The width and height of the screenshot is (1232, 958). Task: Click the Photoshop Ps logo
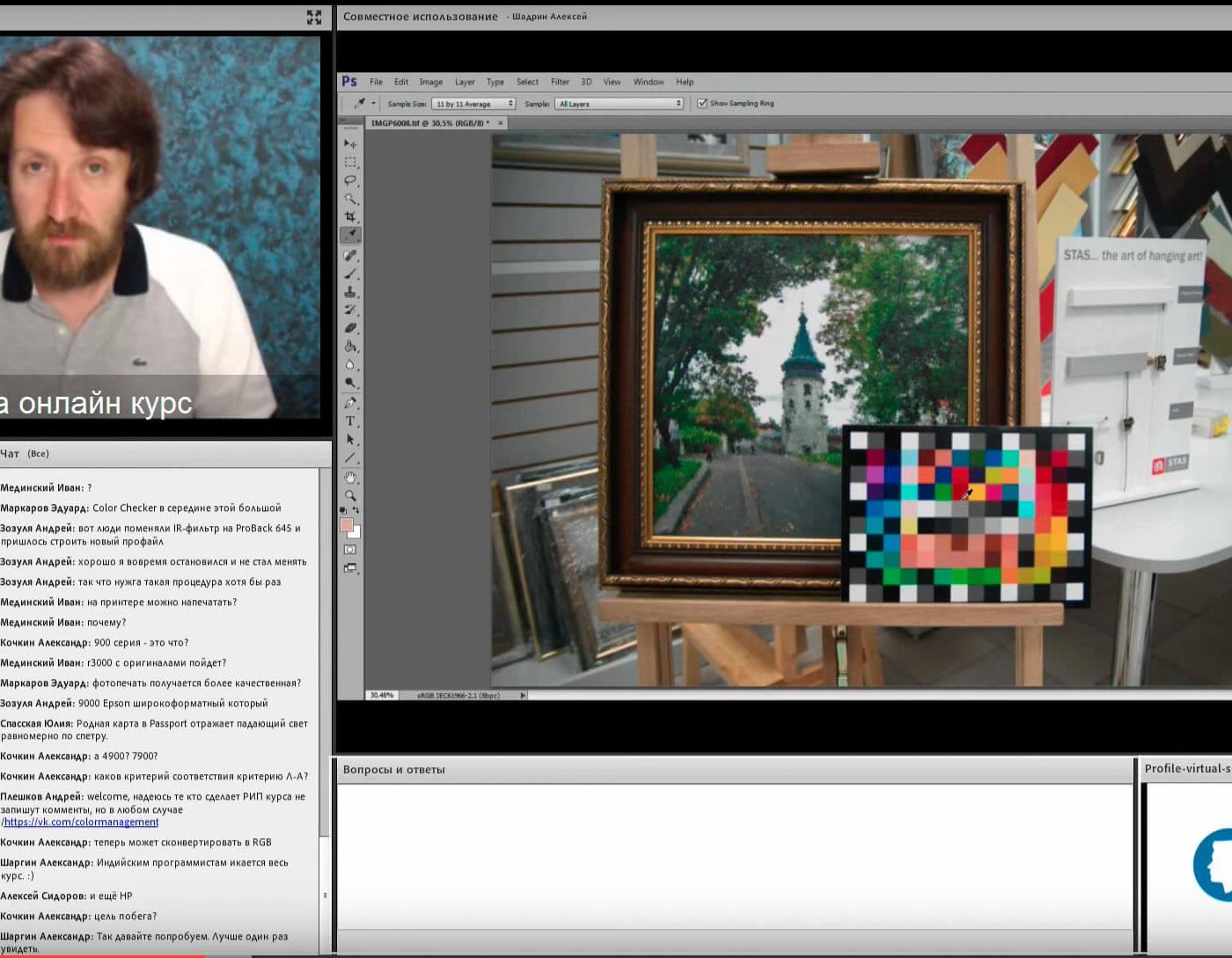tap(349, 82)
